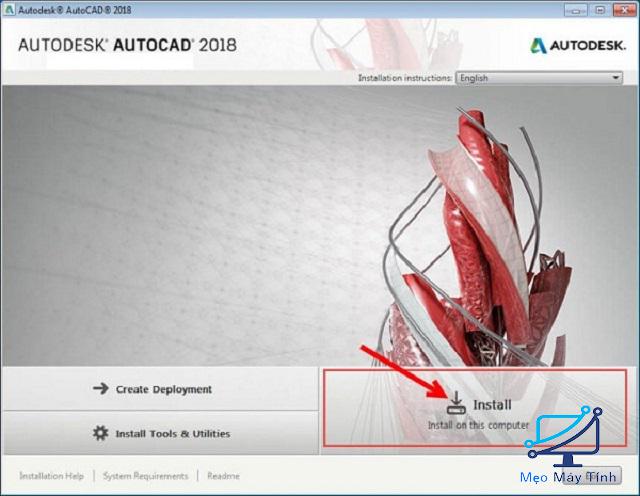Screen dimensions: 640x496
Task: Click the Install download icon
Action: coord(456,403)
